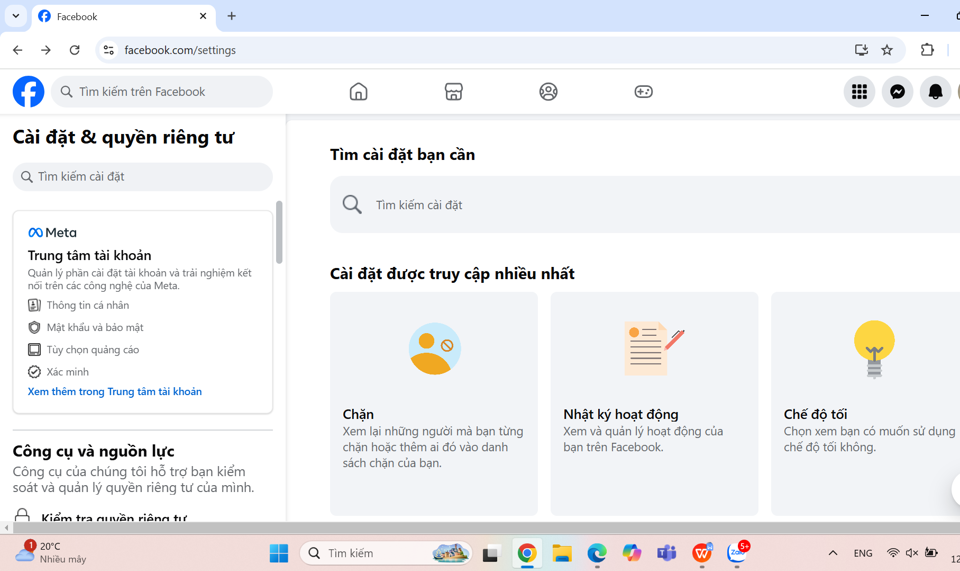Open Wi-Fi network settings in tray
The image size is (960, 571).
pos(893,553)
